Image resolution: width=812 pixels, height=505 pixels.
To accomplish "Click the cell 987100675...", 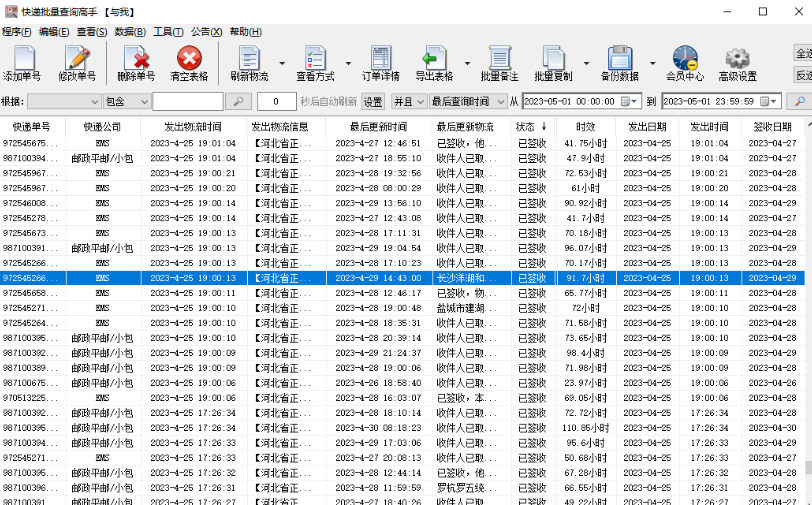I will [32, 383].
